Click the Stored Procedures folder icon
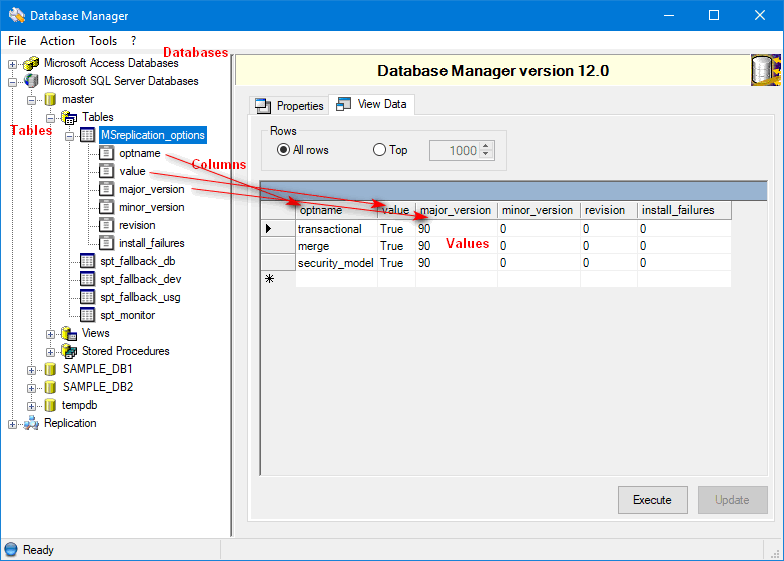The height and width of the screenshot is (561, 784). pyautogui.click(x=69, y=351)
